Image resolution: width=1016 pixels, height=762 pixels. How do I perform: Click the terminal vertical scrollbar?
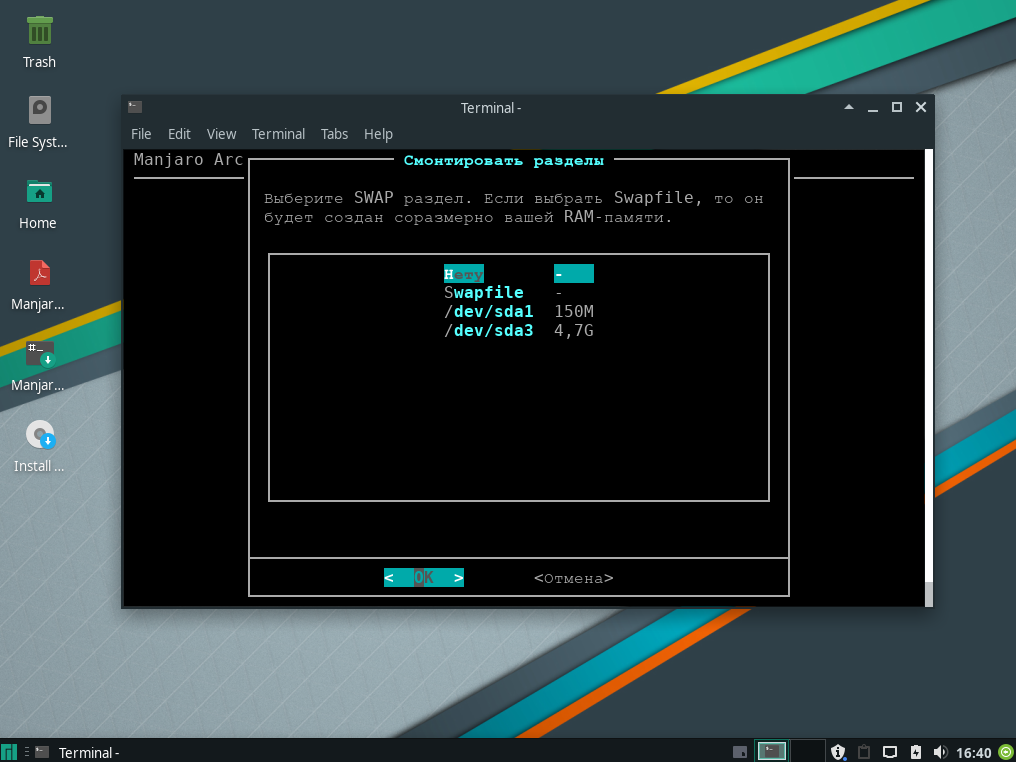[x=929, y=370]
